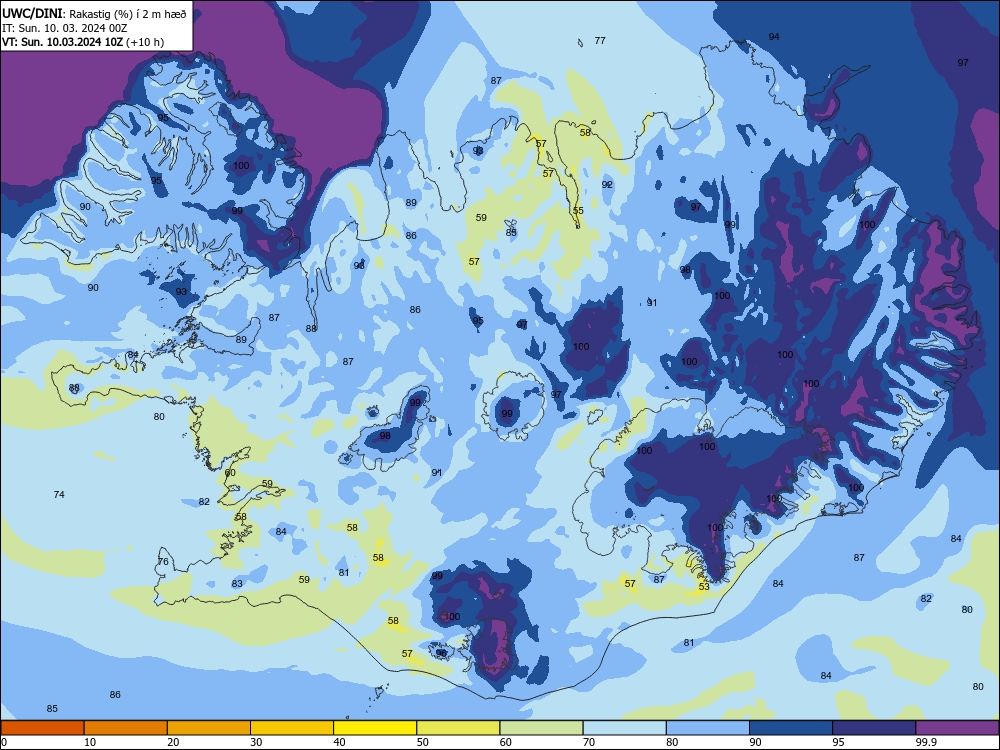1000x750 pixels.
Task: Click the legend label '20'
Action: pyautogui.click(x=173, y=742)
